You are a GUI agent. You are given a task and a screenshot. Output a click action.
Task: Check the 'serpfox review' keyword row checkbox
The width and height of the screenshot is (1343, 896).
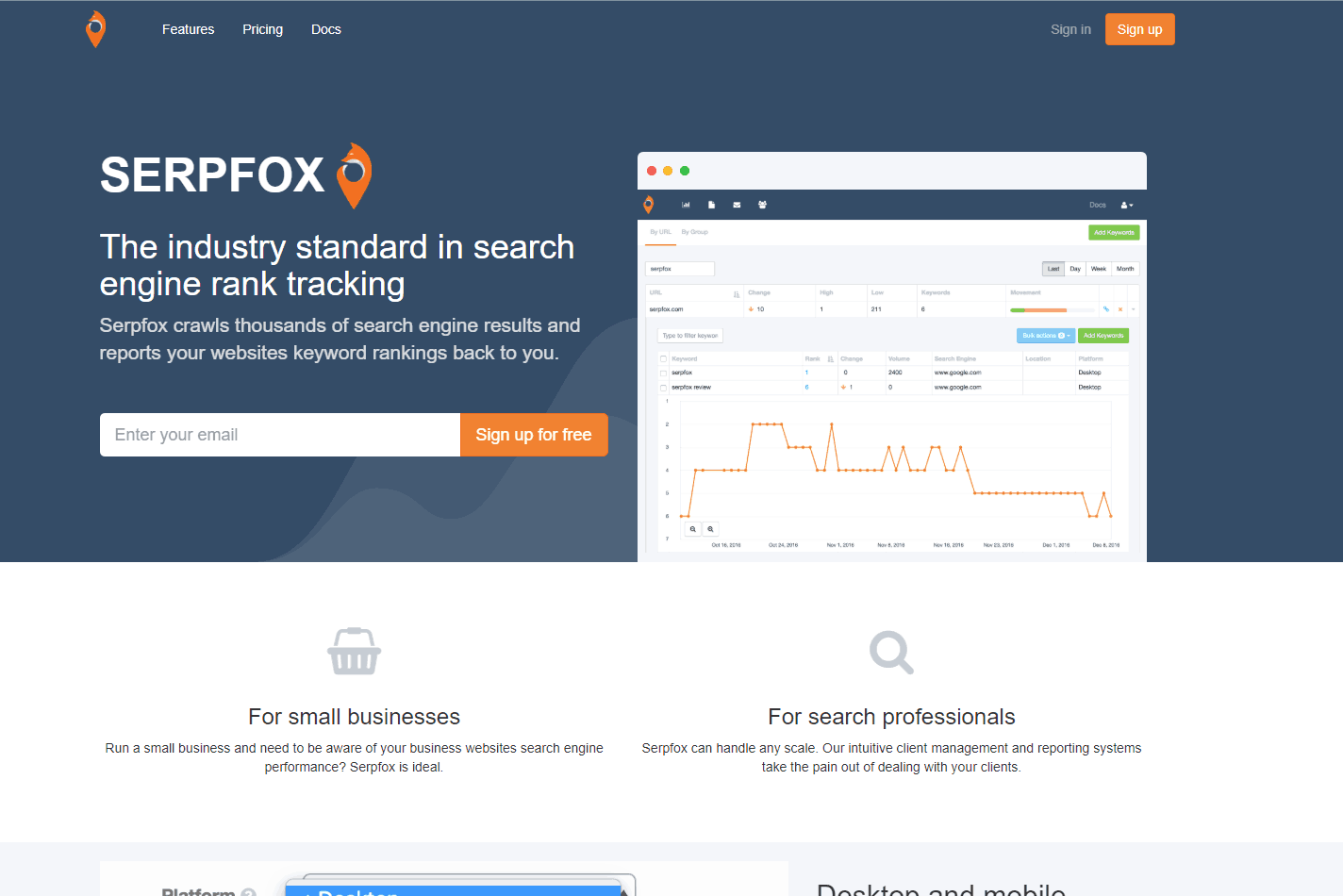[664, 388]
